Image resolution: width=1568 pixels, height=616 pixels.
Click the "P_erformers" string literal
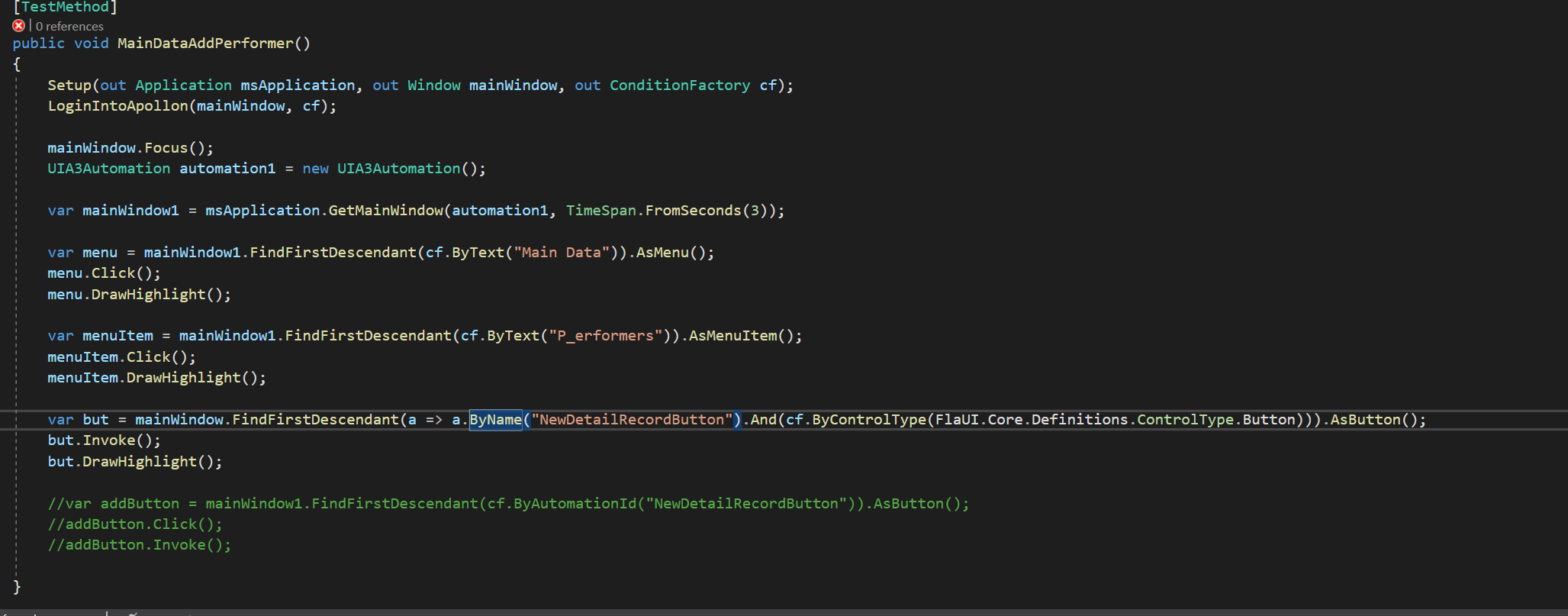point(606,336)
